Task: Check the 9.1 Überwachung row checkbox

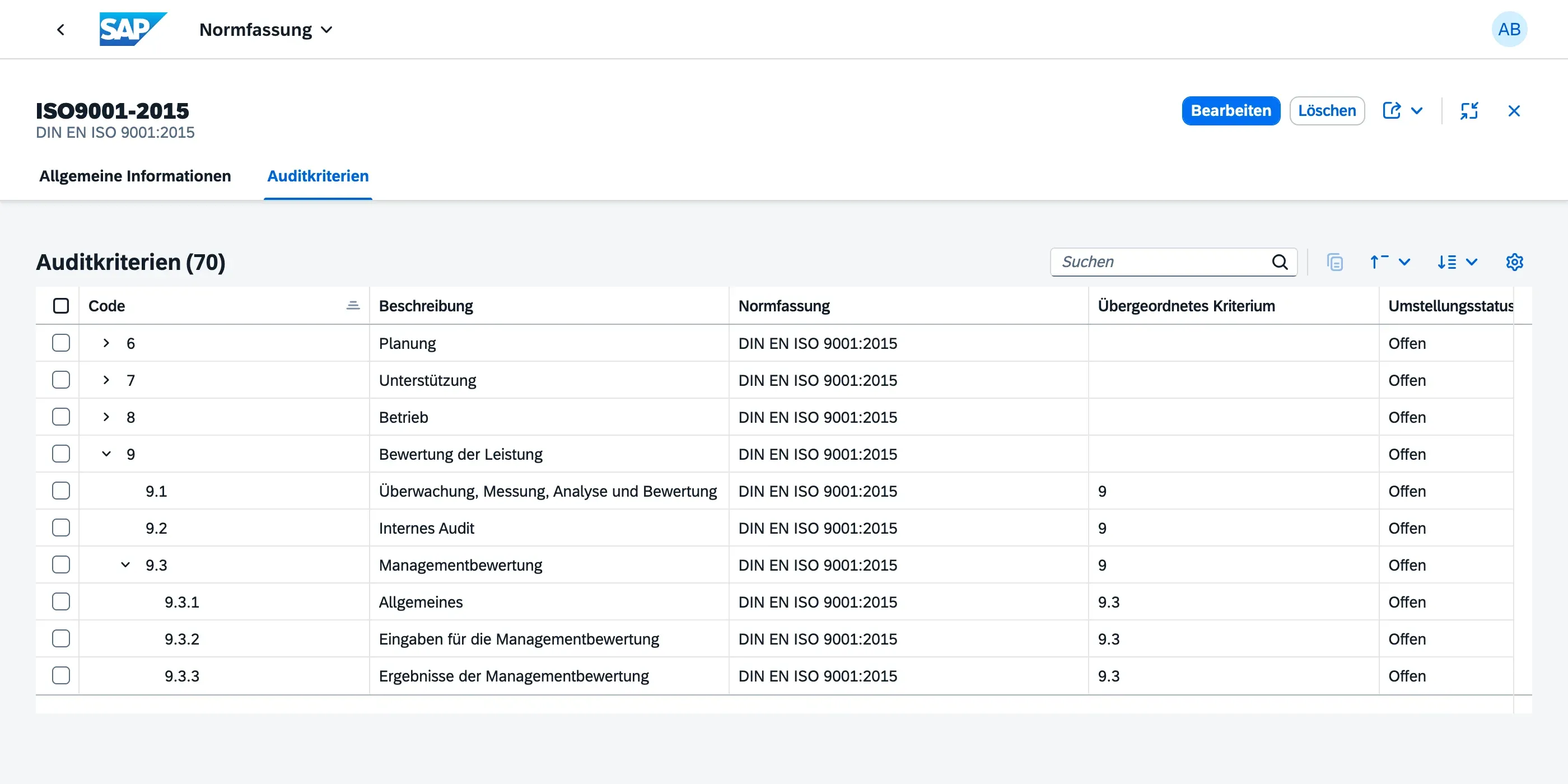Action: click(x=61, y=491)
